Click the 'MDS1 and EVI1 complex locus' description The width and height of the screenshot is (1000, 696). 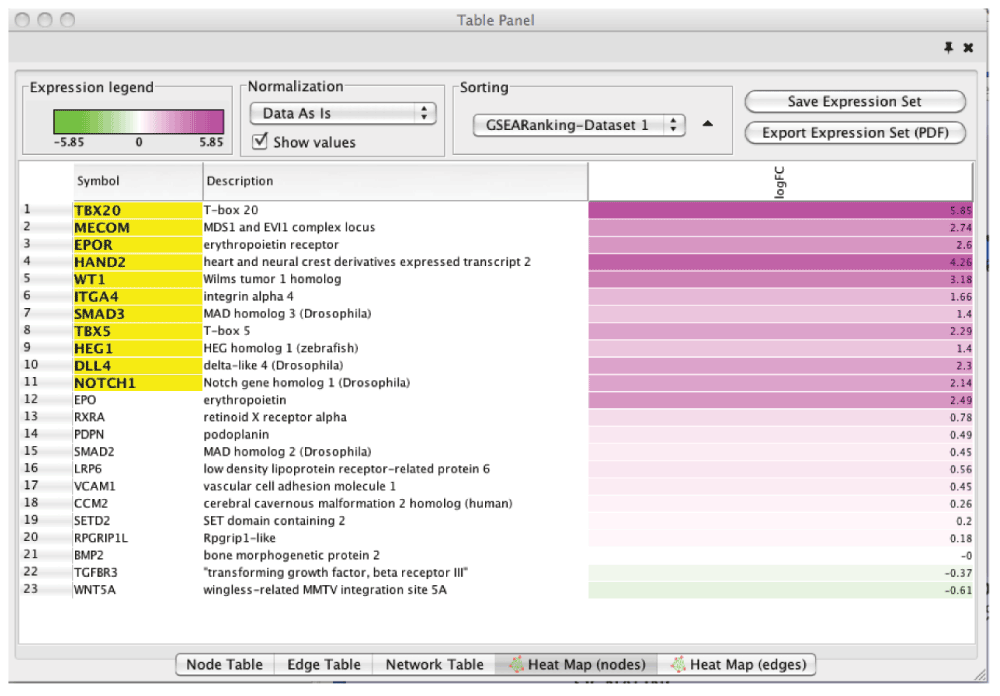(x=289, y=228)
